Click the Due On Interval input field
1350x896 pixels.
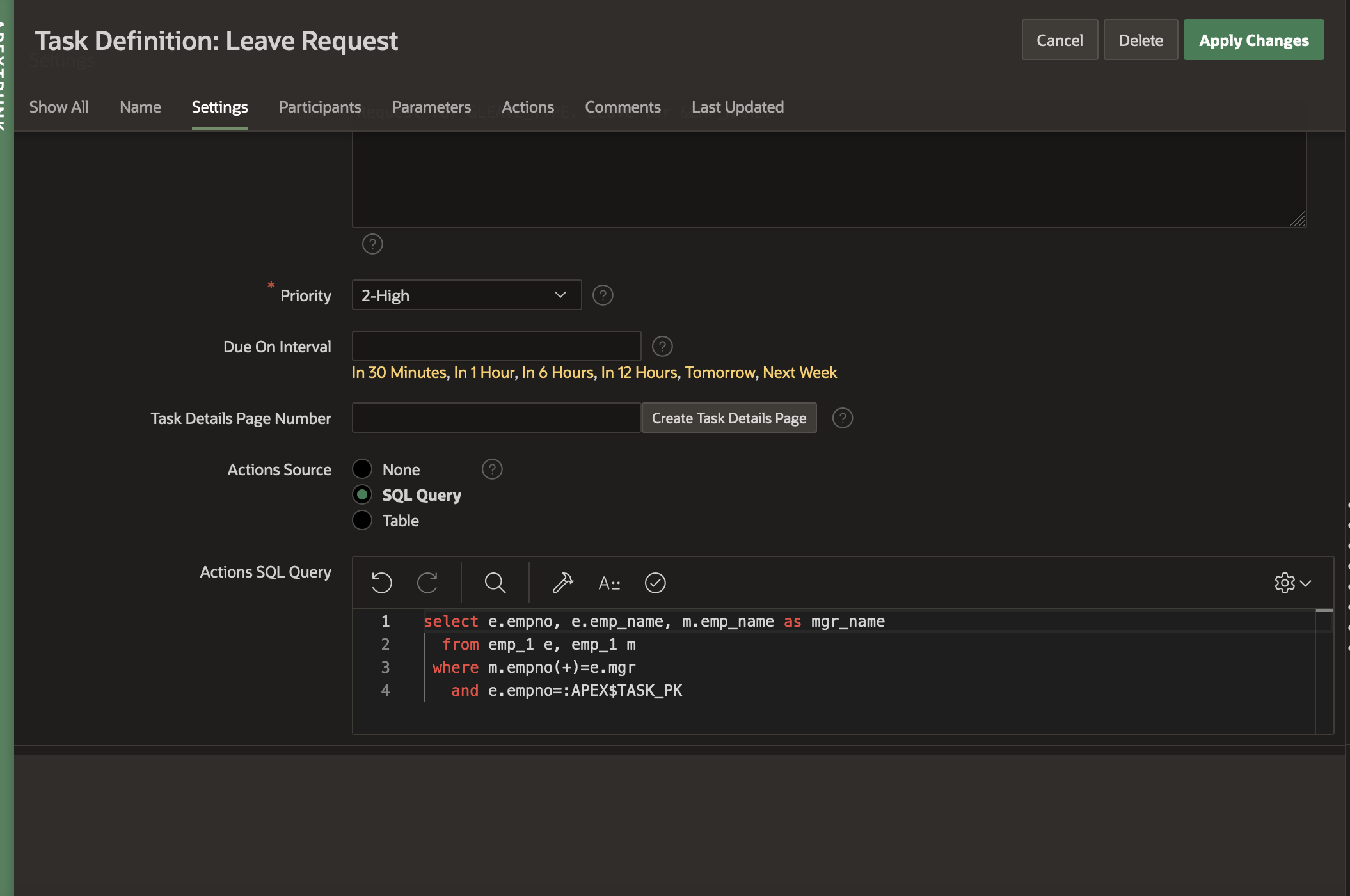(496, 347)
